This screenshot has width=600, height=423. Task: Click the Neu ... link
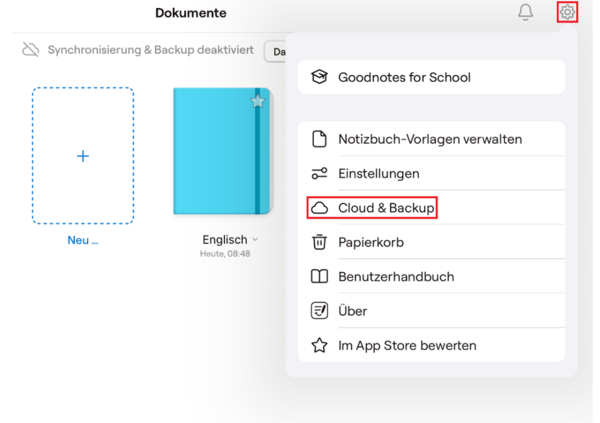[x=83, y=240]
